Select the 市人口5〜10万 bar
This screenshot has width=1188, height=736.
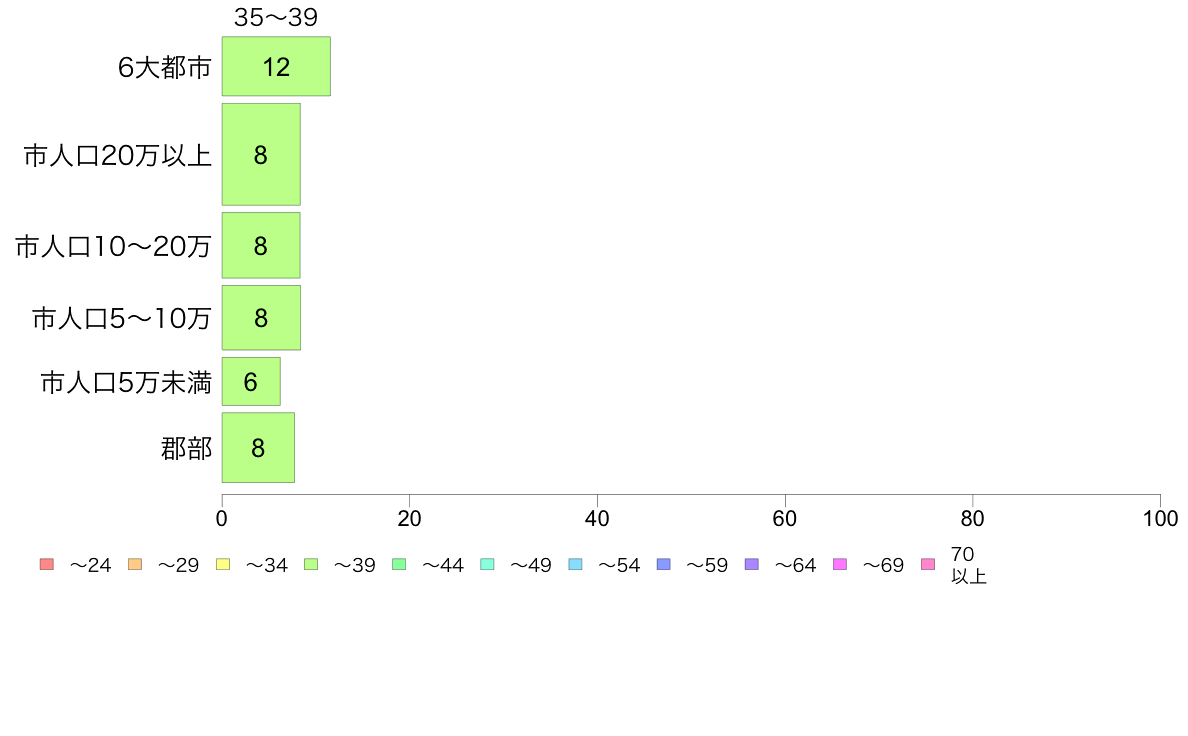pos(261,318)
